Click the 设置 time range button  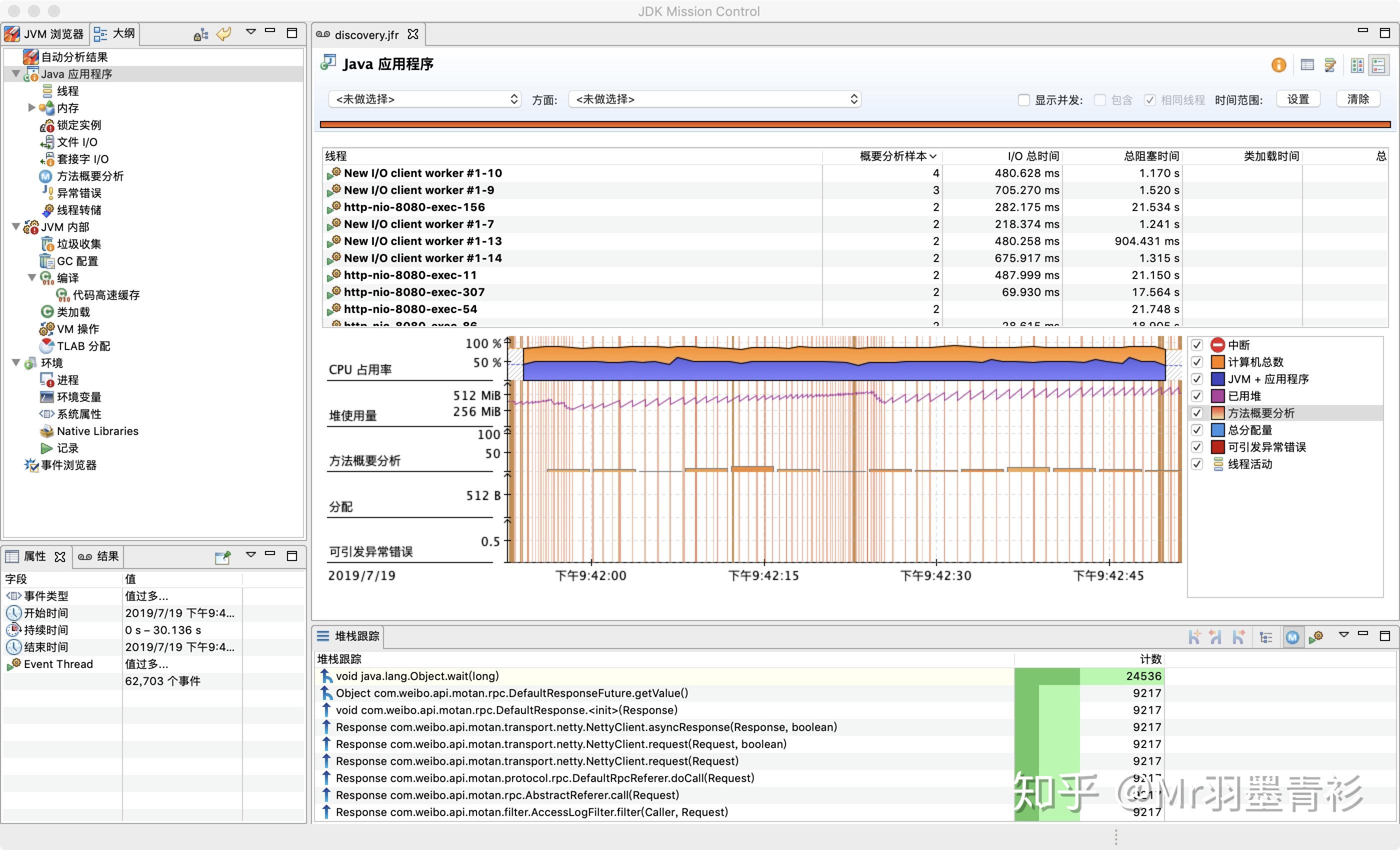pos(1298,99)
